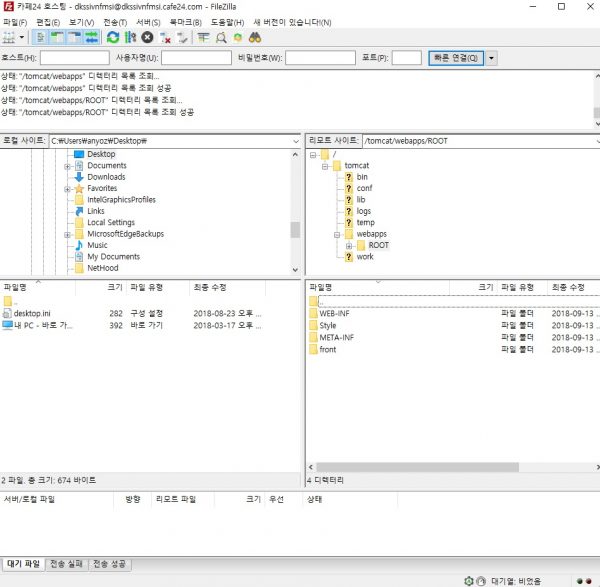Open the 보기(V) menu
The height and width of the screenshot is (587, 600).
tap(82, 22)
